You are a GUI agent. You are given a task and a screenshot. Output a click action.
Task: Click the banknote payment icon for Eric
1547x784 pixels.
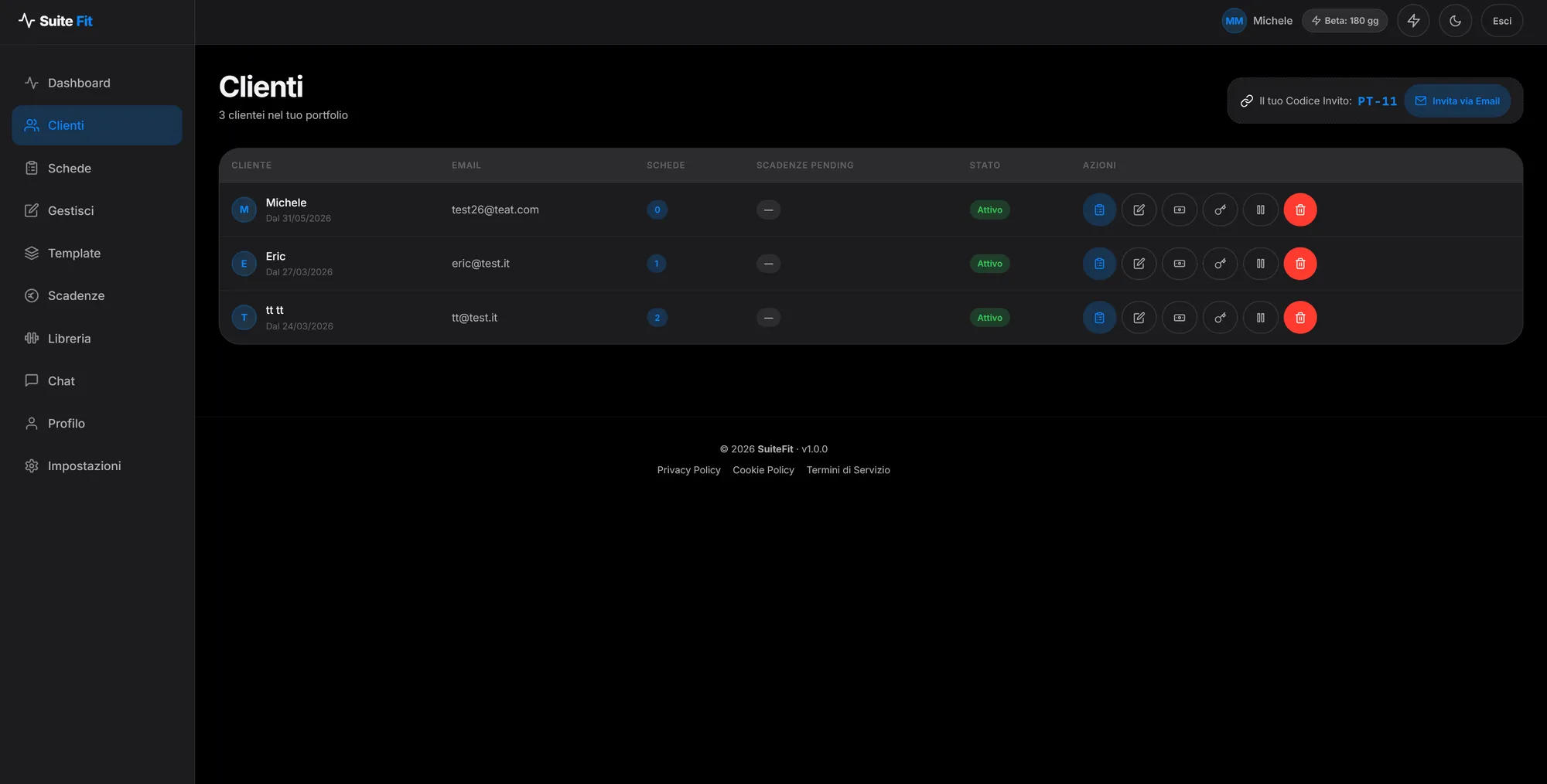pyautogui.click(x=1180, y=264)
